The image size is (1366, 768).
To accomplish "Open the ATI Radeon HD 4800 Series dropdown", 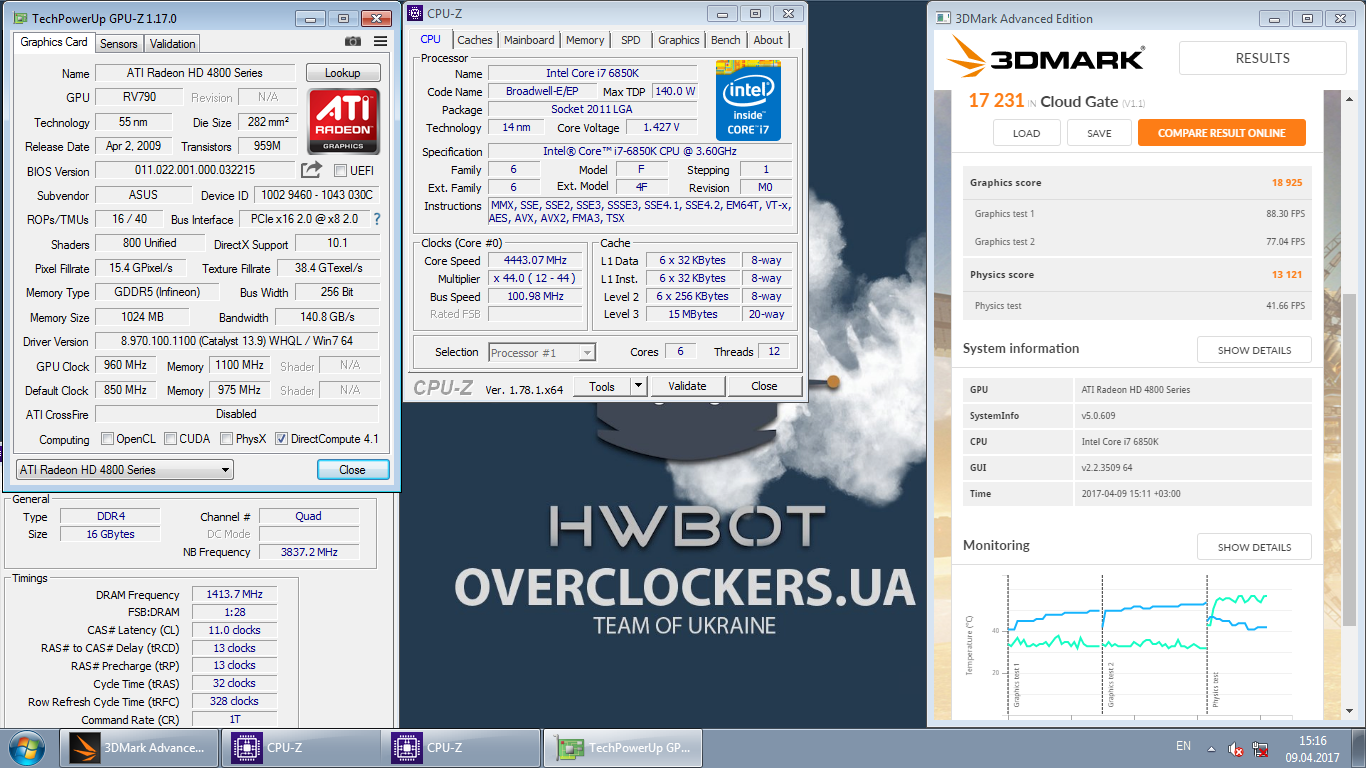I will point(125,469).
